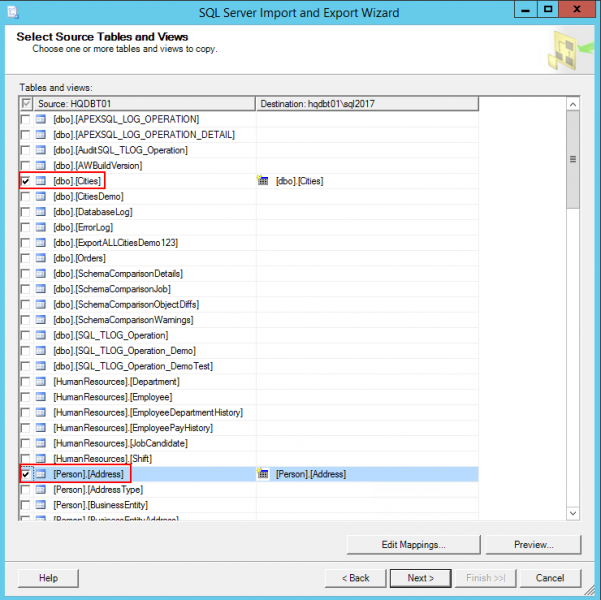This screenshot has width=601, height=600.
Task: Click the table icon beside [Person].[BusinessEntity]
Action: coord(41,505)
